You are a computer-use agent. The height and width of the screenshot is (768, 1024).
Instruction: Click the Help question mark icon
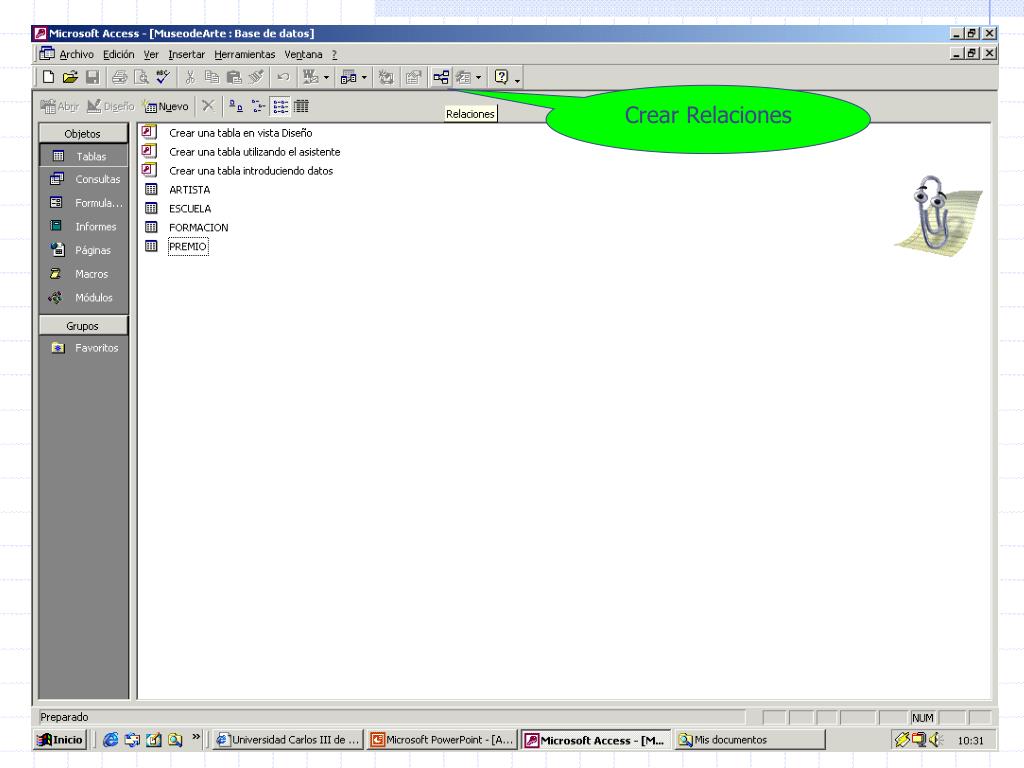[501, 77]
